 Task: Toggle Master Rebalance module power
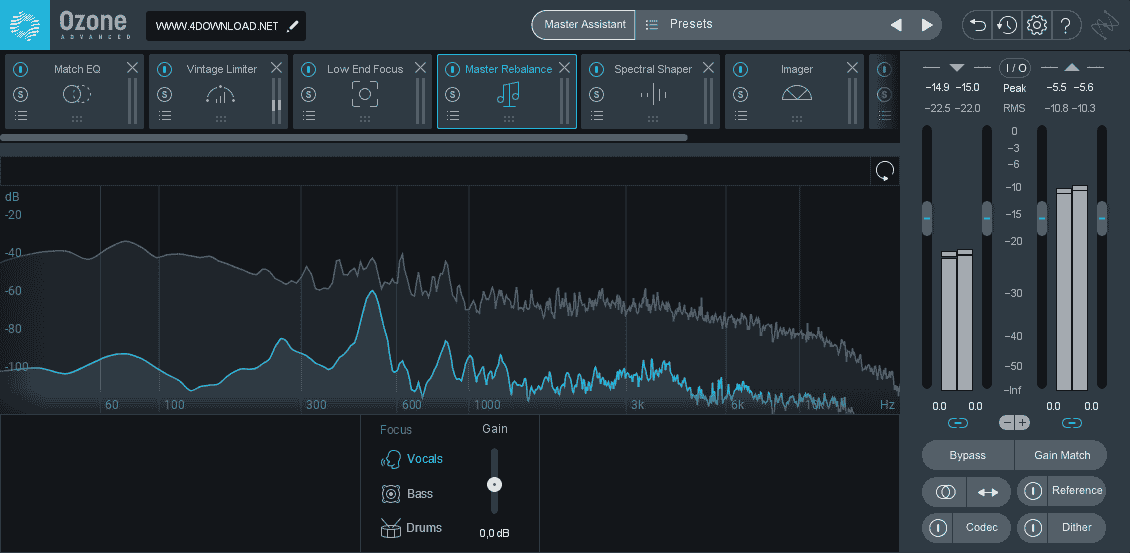coord(453,70)
